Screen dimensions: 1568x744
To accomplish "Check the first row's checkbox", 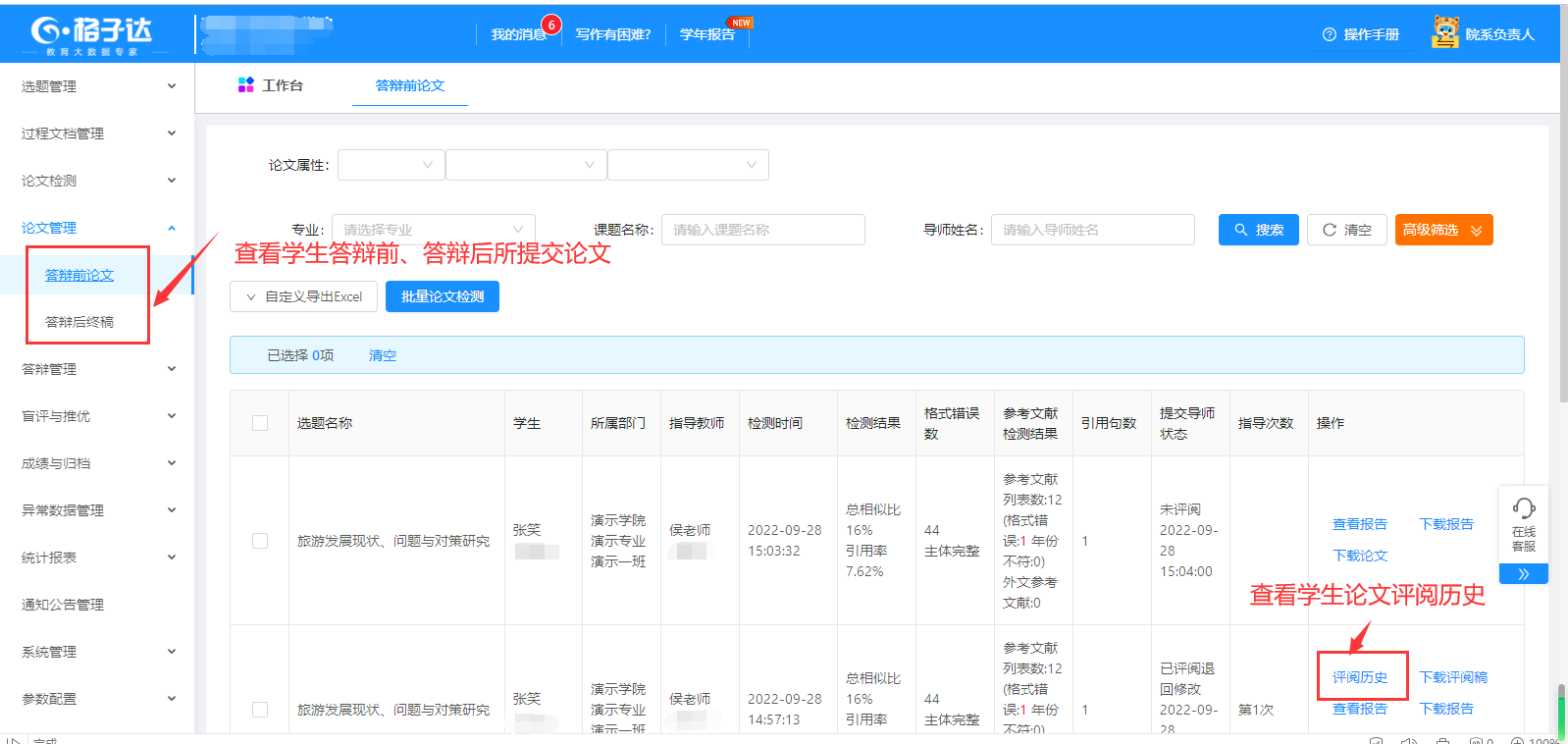I will point(260,541).
